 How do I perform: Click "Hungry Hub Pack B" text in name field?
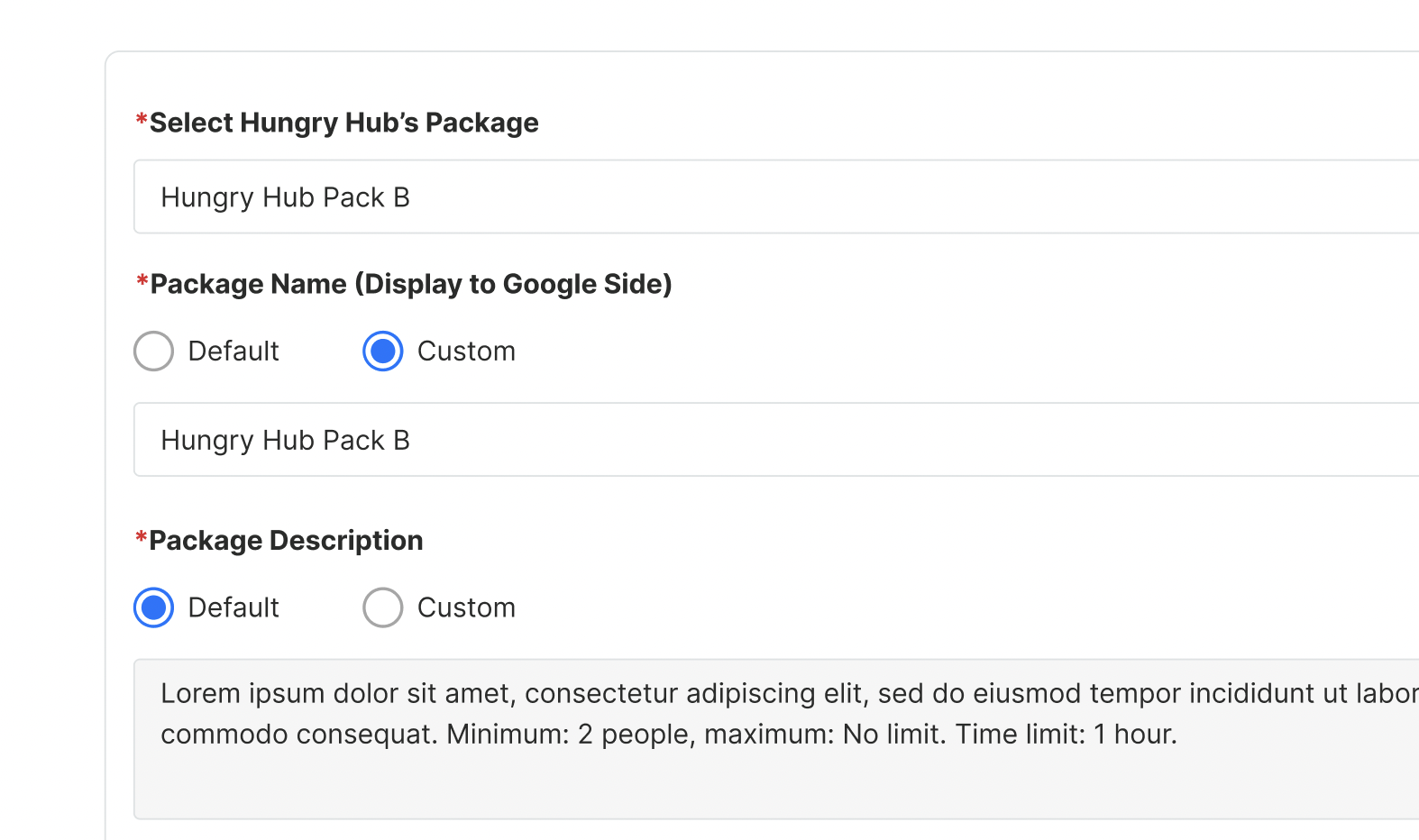click(x=285, y=440)
